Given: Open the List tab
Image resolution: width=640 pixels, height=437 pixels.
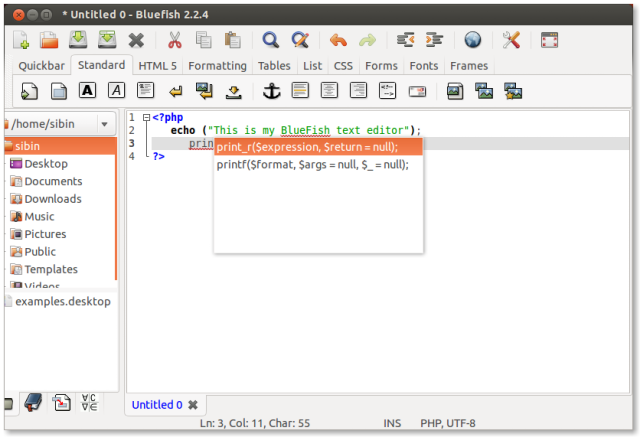Looking at the screenshot, I should 313,66.
